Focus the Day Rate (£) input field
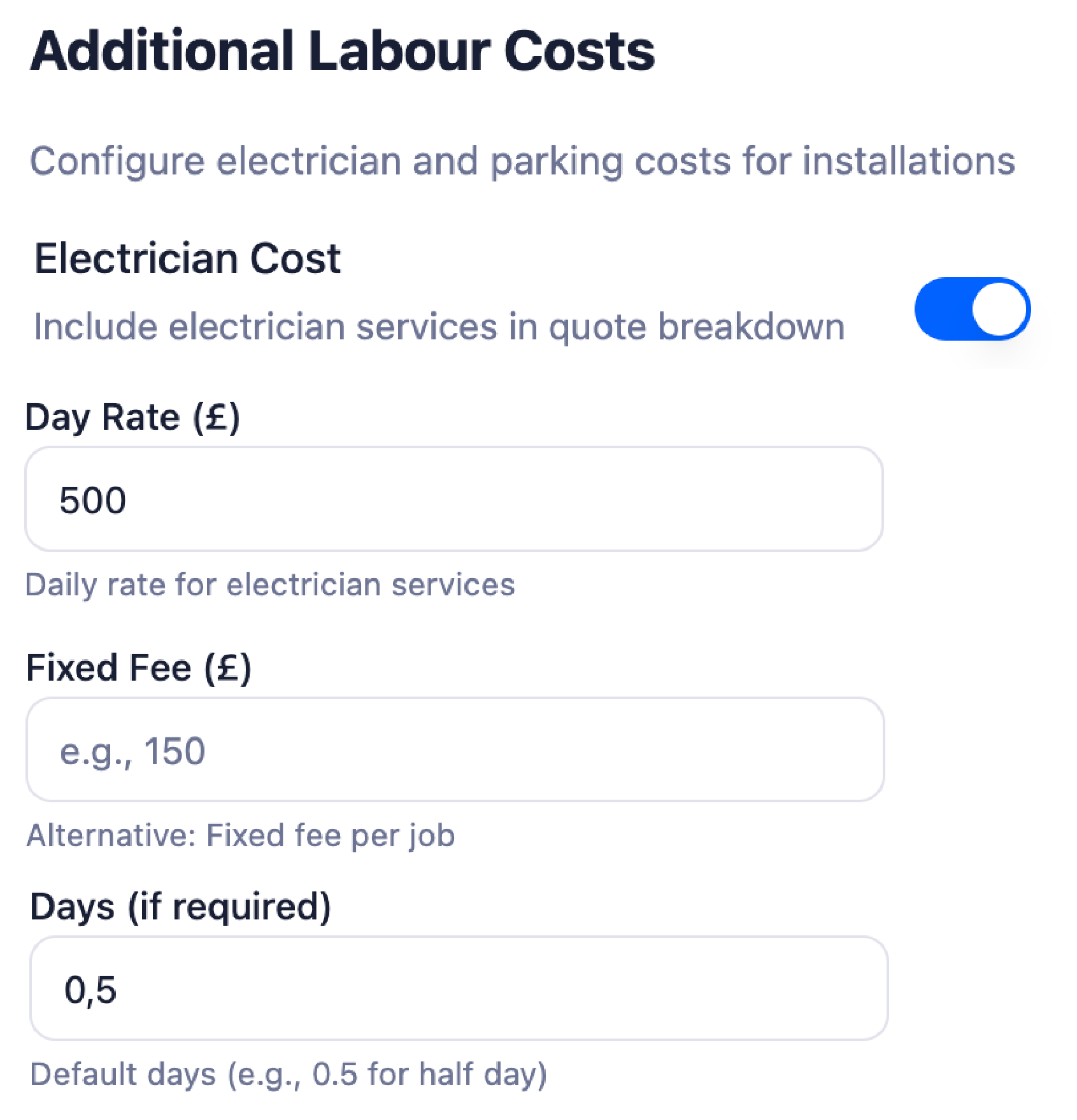 click(453, 499)
